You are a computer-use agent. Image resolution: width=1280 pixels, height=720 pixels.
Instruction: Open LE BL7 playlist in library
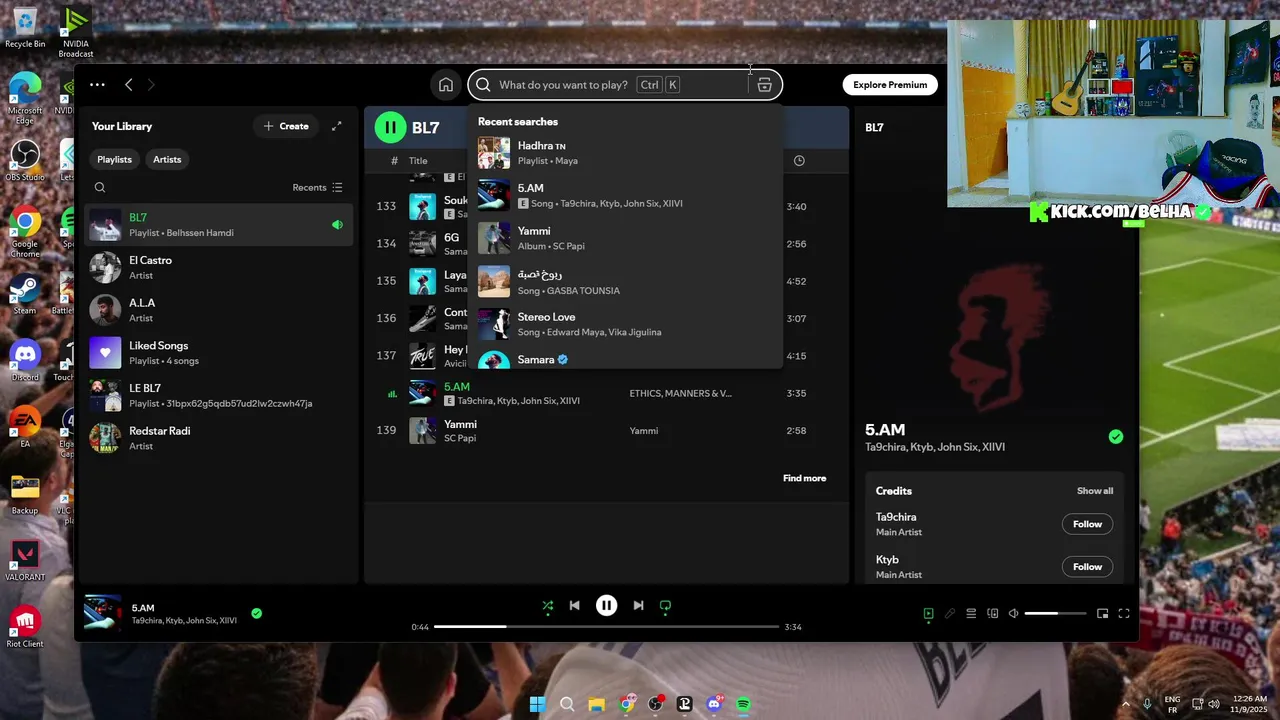pyautogui.click(x=218, y=395)
